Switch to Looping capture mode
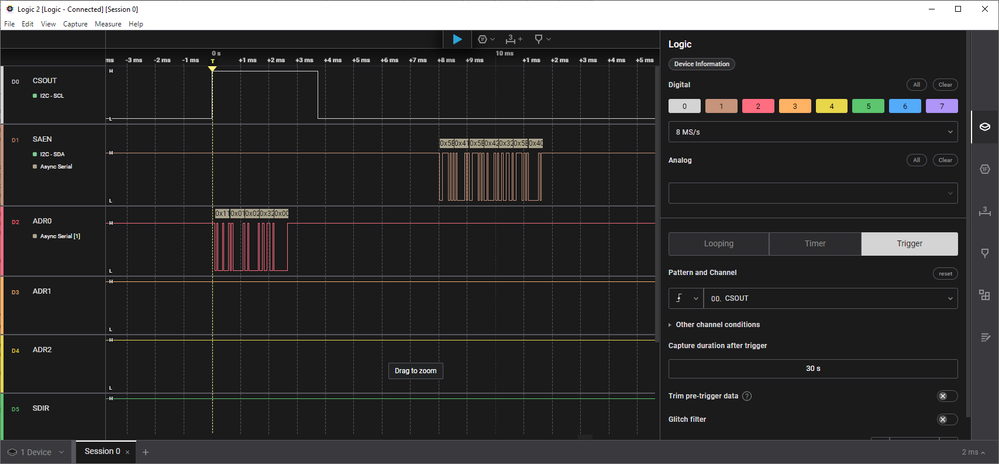The width and height of the screenshot is (999, 464). (719, 243)
